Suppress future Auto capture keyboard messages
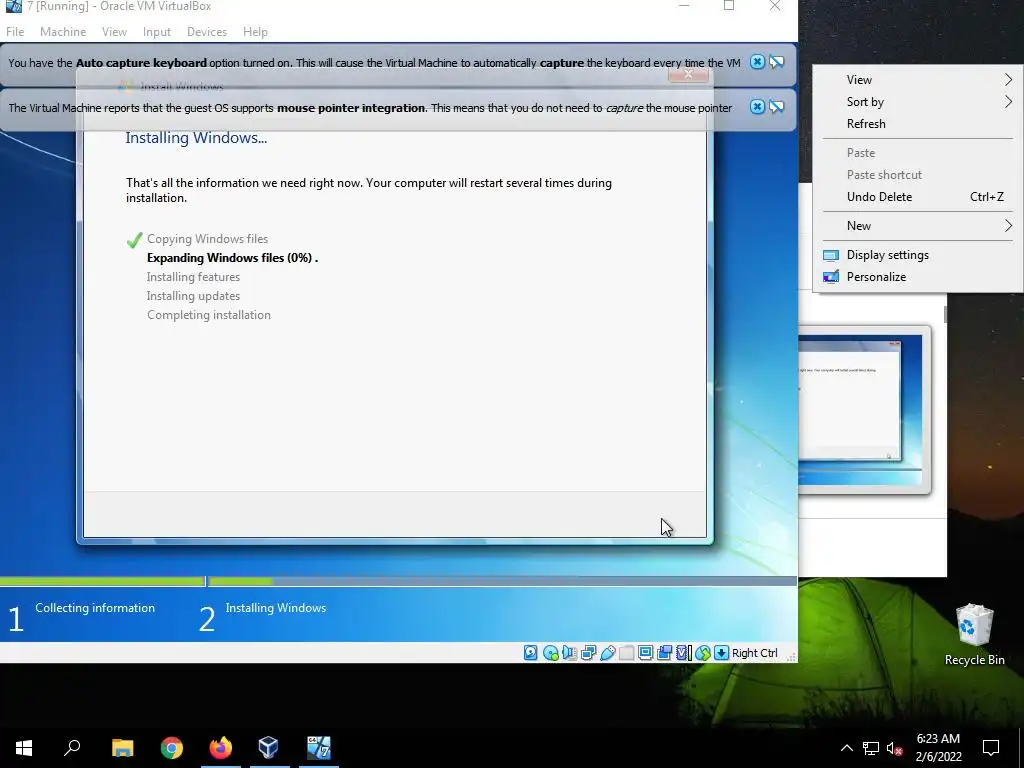Viewport: 1024px width, 768px height. pos(776,62)
